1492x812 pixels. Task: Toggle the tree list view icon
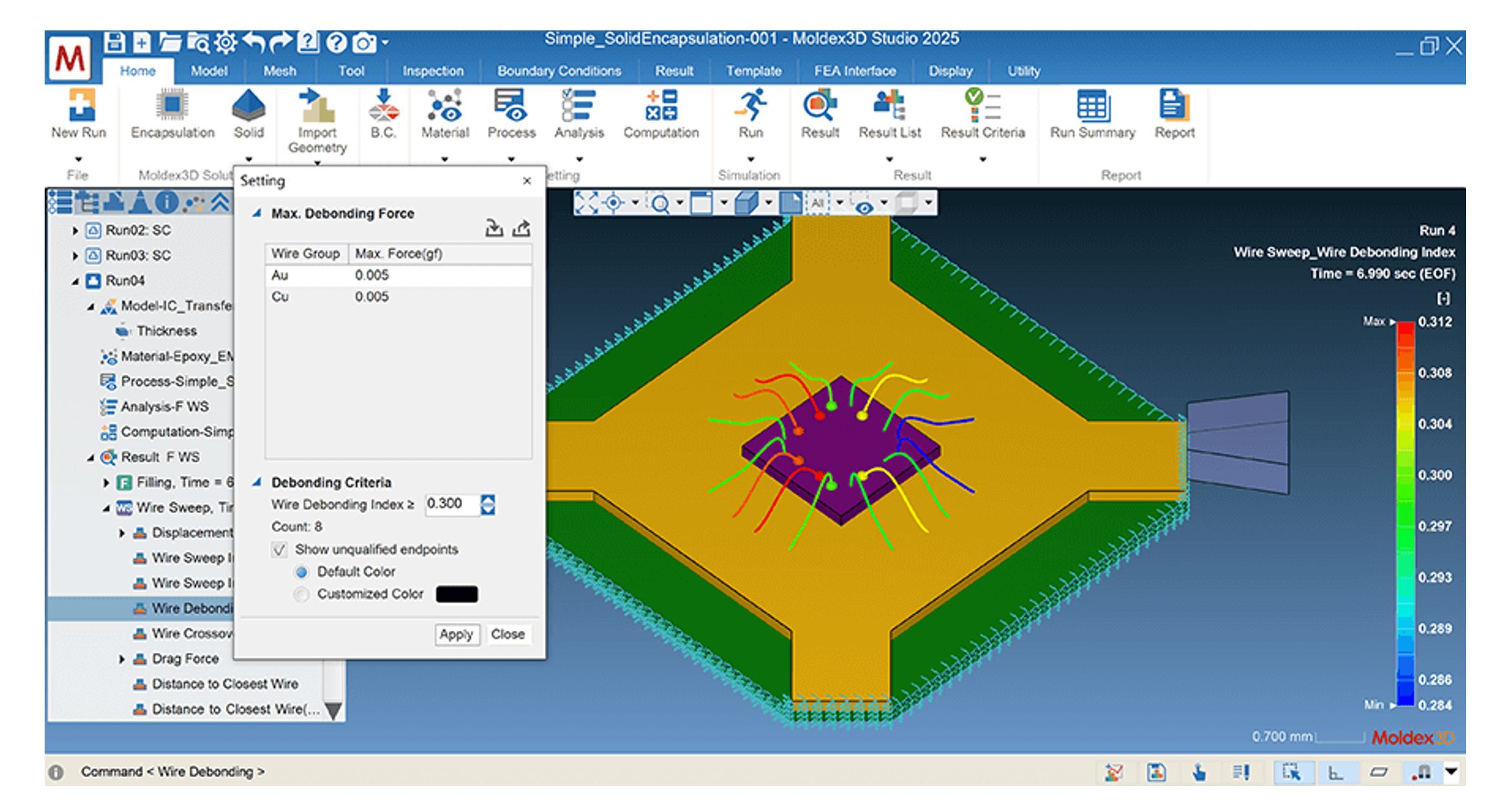tap(61, 203)
